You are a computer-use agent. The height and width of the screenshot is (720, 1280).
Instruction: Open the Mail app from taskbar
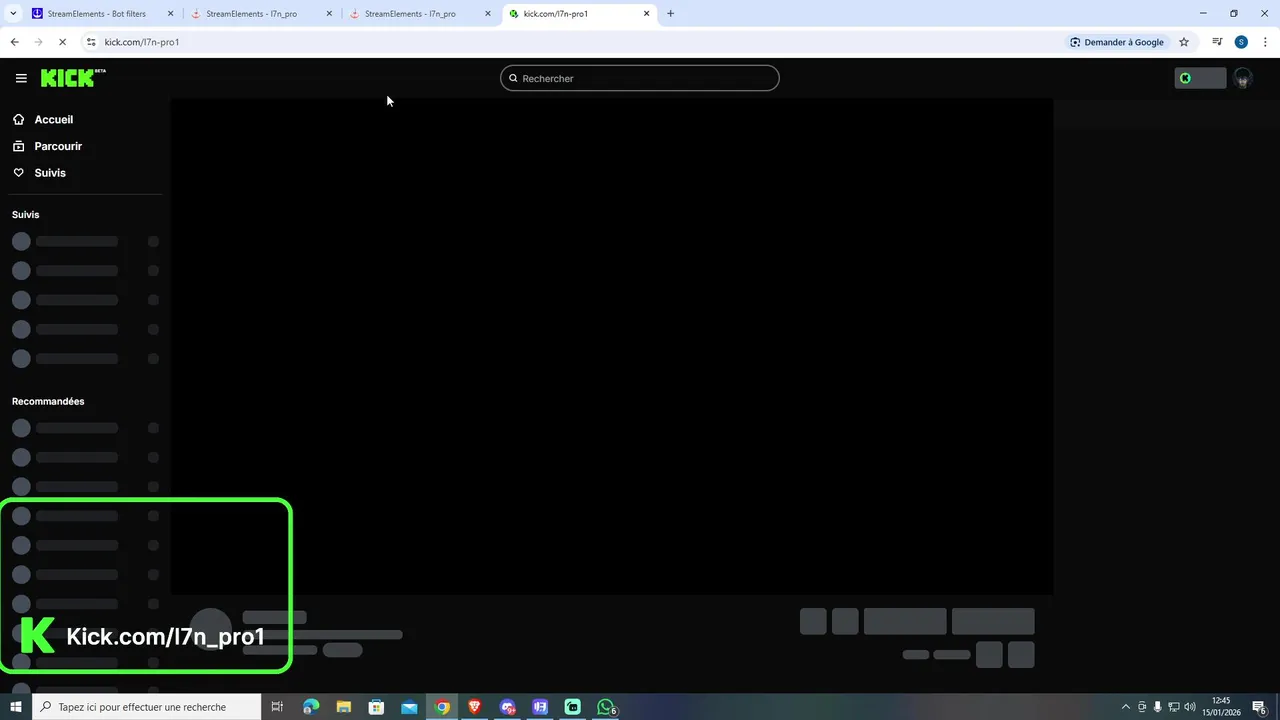coord(409,707)
